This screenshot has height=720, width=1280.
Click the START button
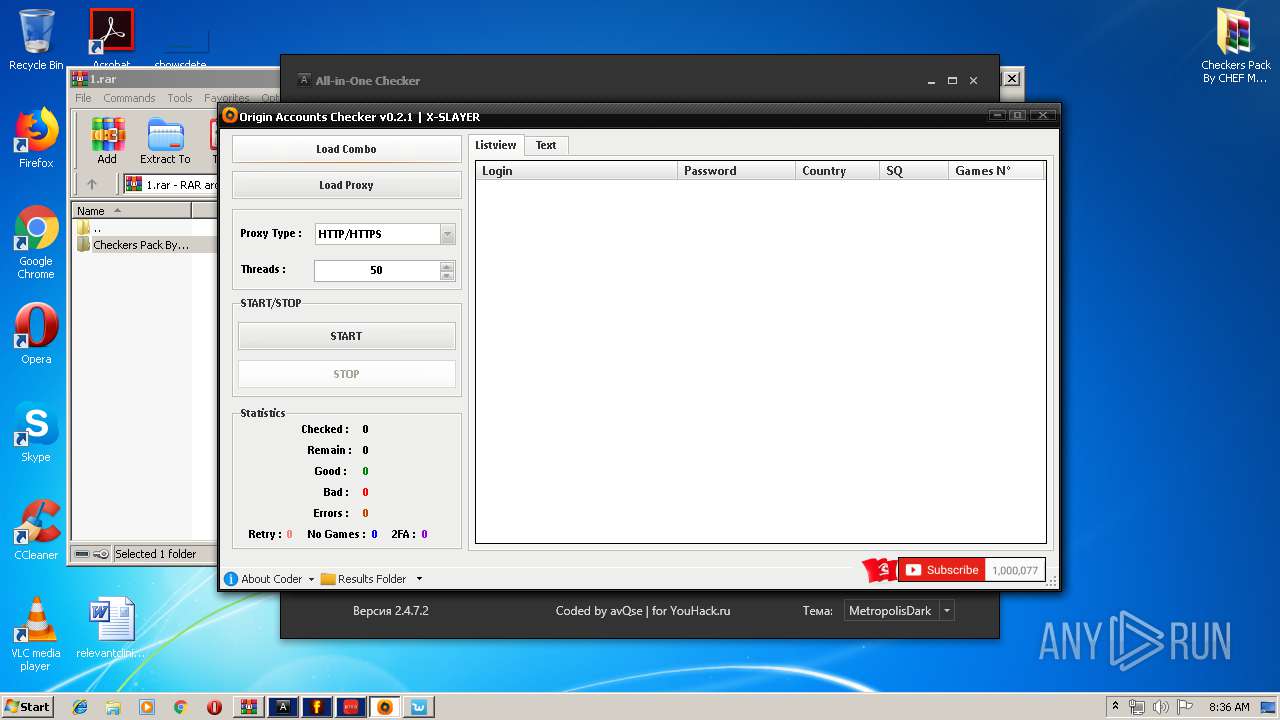[x=346, y=336]
